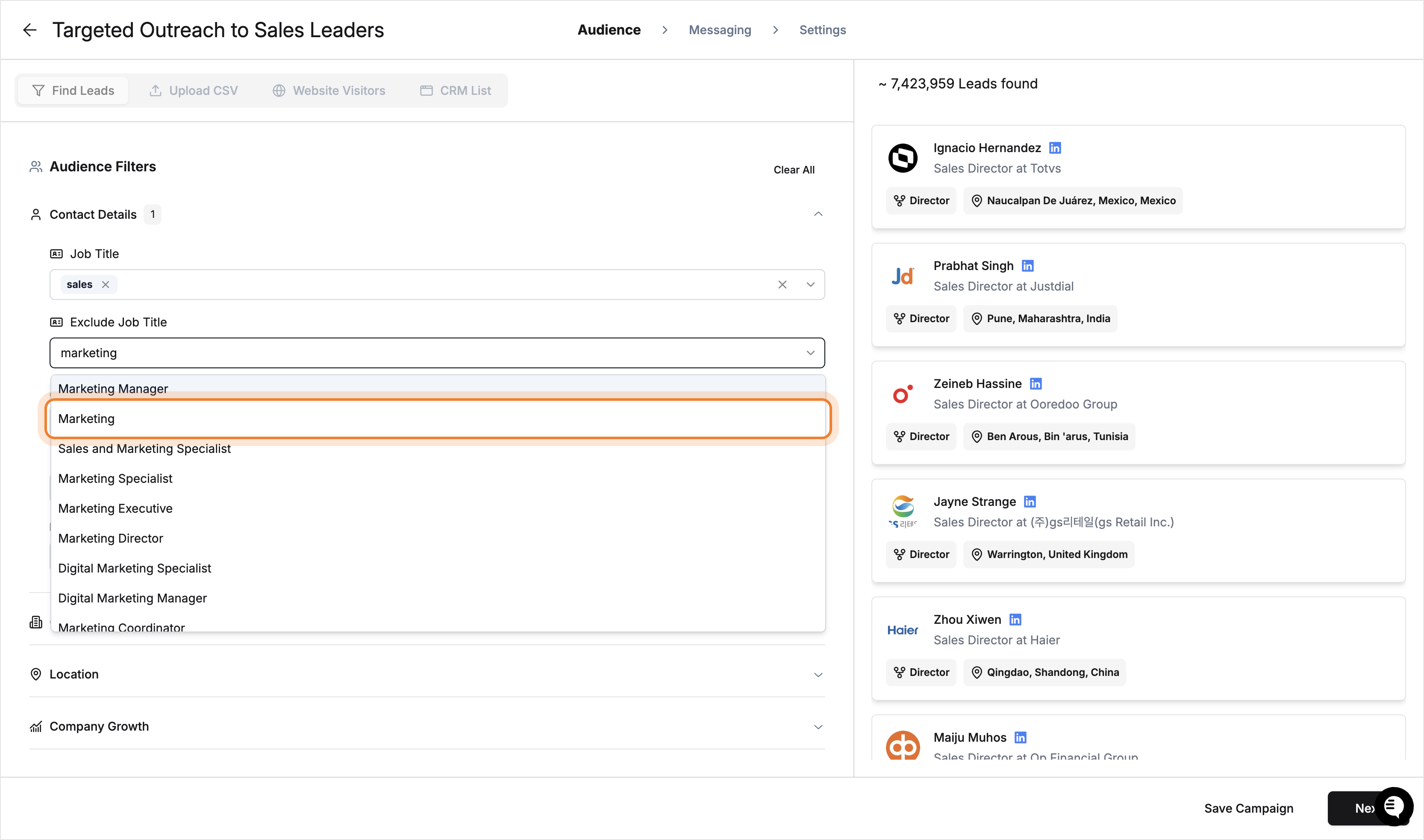Open LinkedIn profile icon for Ignacio Hernandez
The height and width of the screenshot is (840, 1424).
(x=1055, y=148)
